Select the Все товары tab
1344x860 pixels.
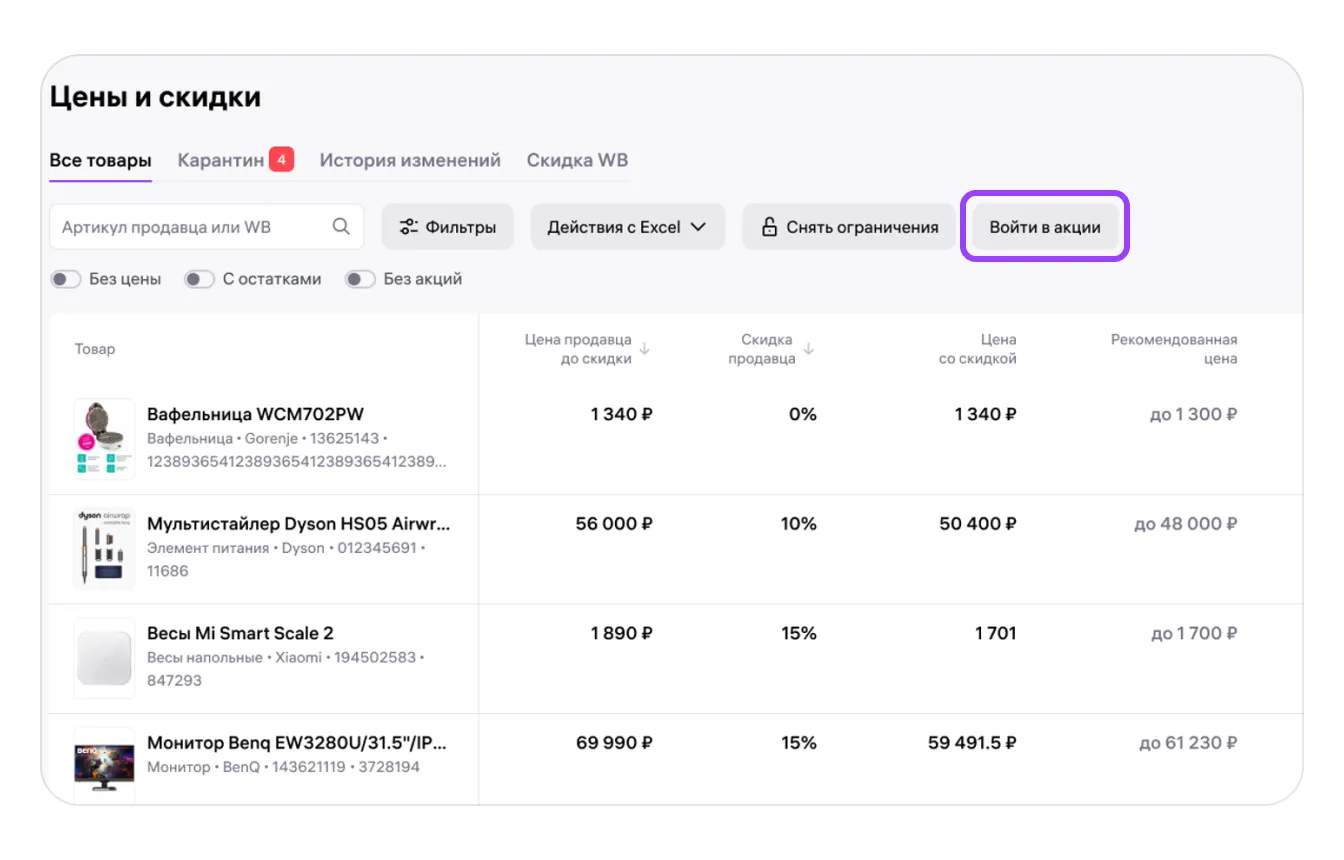[x=100, y=160]
